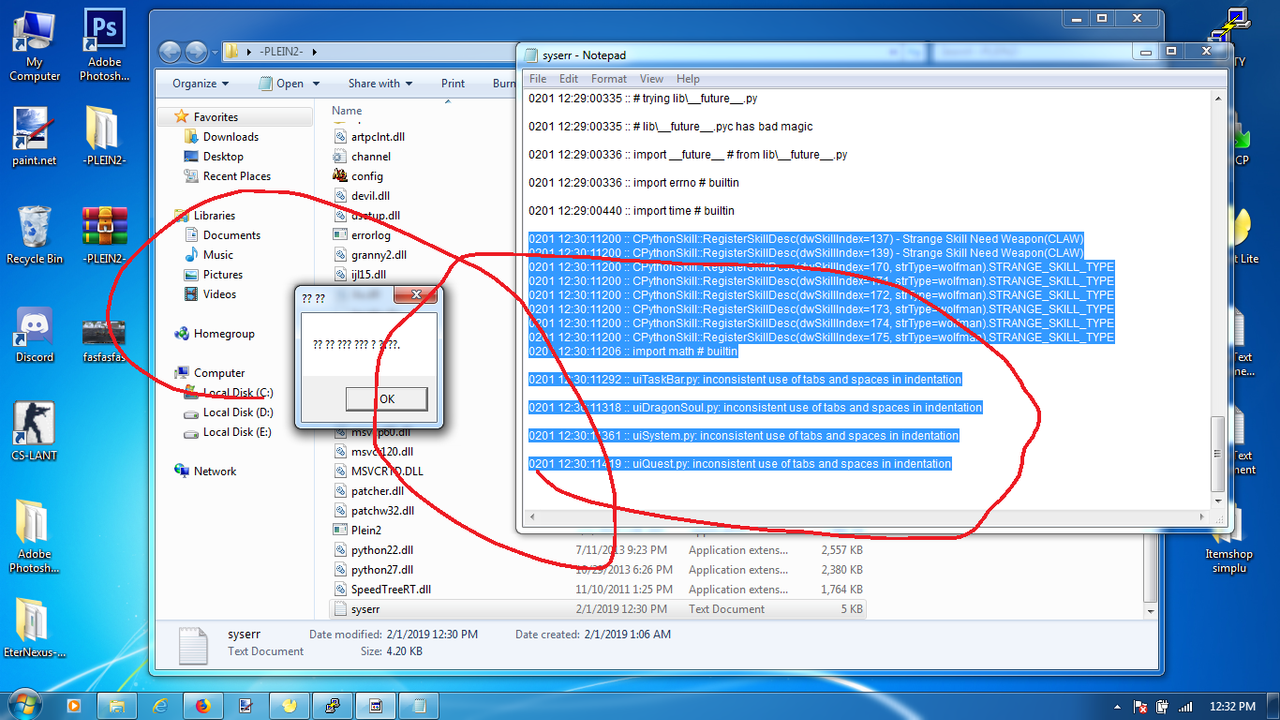Select the Pictures library
Viewport: 1280px width, 720px height.
tap(223, 275)
